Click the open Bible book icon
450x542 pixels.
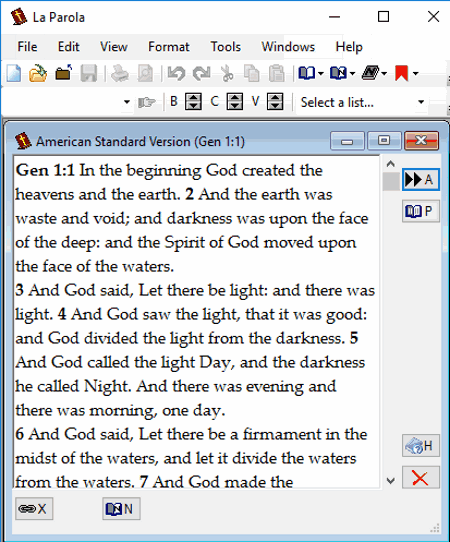(x=307, y=73)
